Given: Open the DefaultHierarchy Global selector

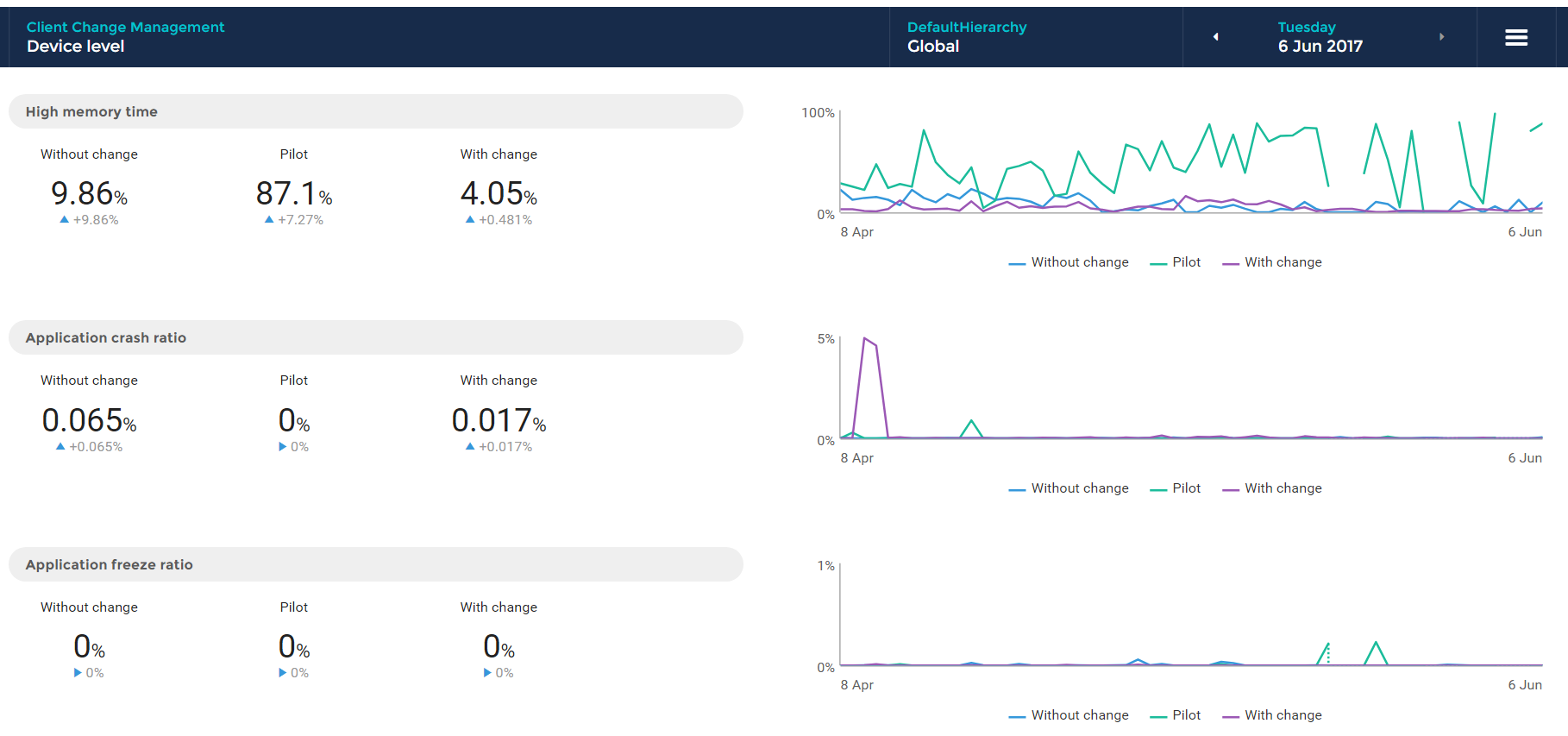Looking at the screenshot, I should click(x=1036, y=37).
